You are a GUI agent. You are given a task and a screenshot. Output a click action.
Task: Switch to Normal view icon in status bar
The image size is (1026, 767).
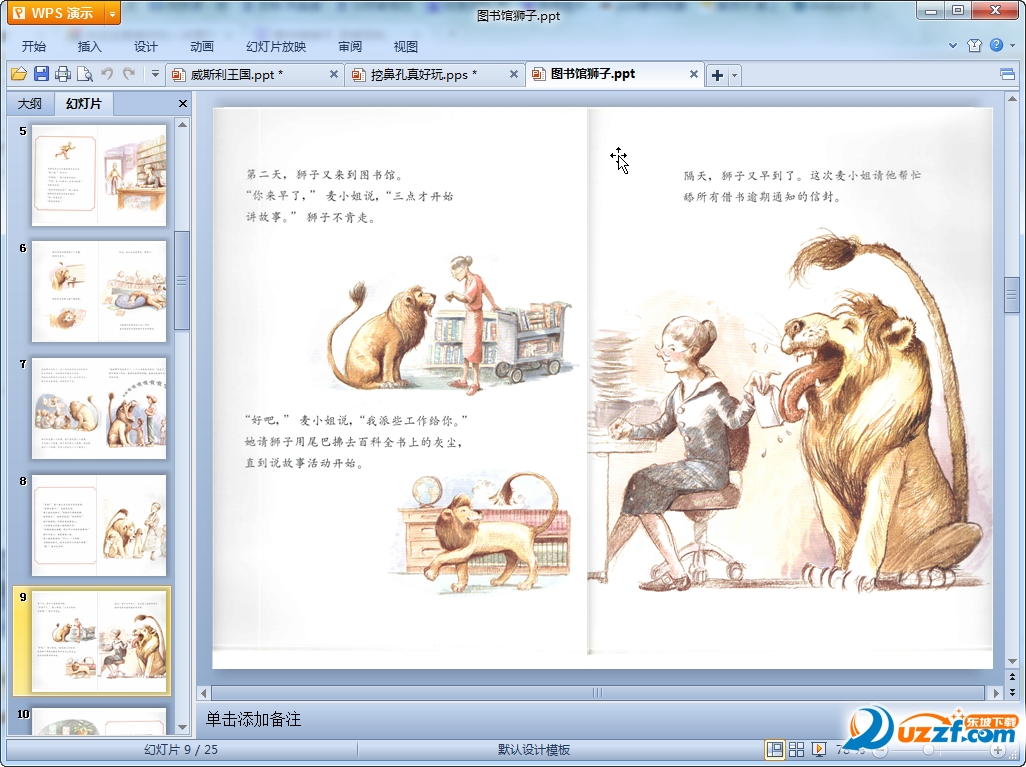point(775,749)
